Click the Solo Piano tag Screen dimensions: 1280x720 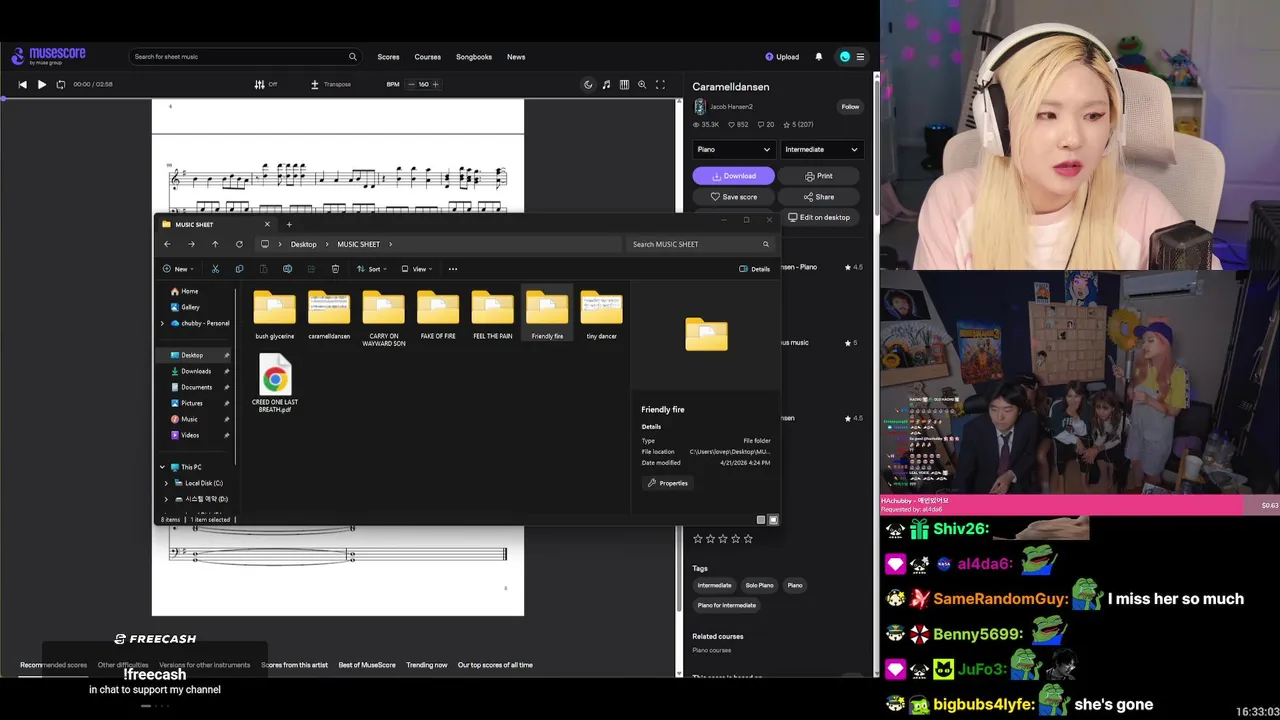[759, 585]
